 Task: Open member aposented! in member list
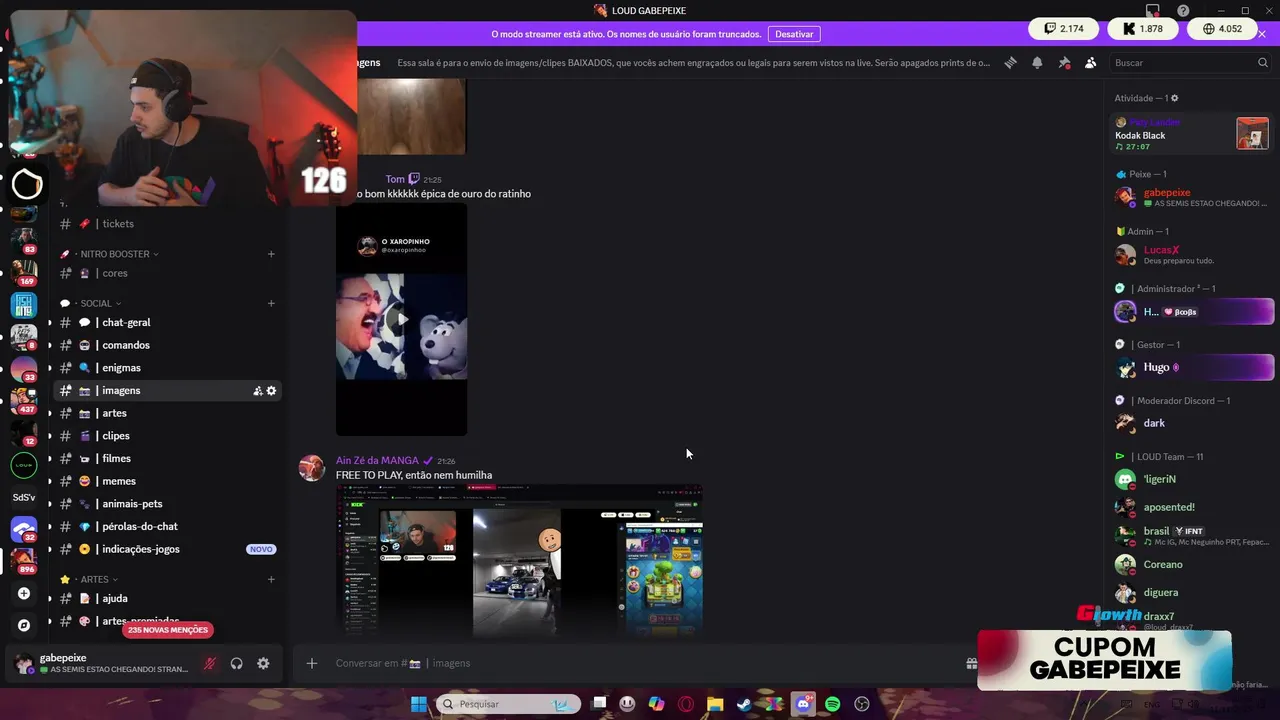(1192, 507)
